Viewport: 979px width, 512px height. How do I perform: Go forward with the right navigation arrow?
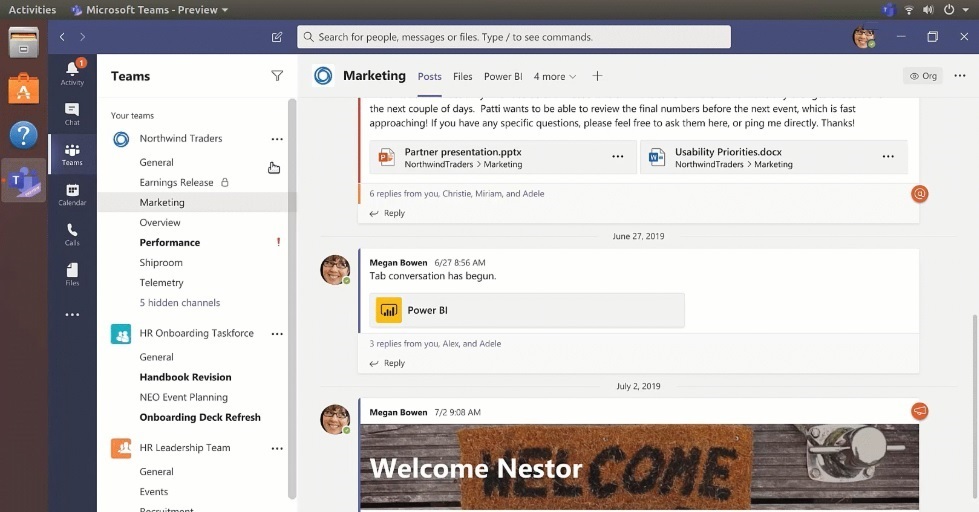(x=82, y=37)
